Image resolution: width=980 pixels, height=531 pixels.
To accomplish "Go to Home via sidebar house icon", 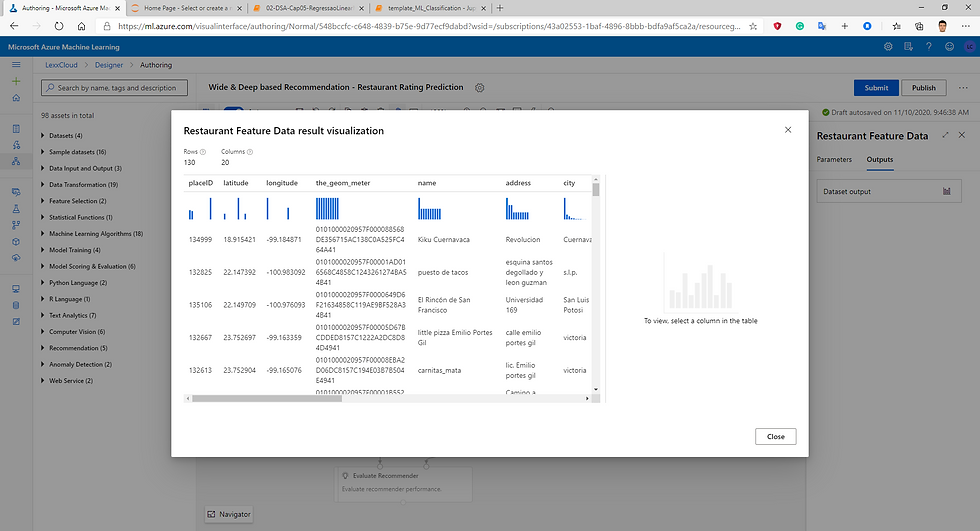I will click(16, 97).
